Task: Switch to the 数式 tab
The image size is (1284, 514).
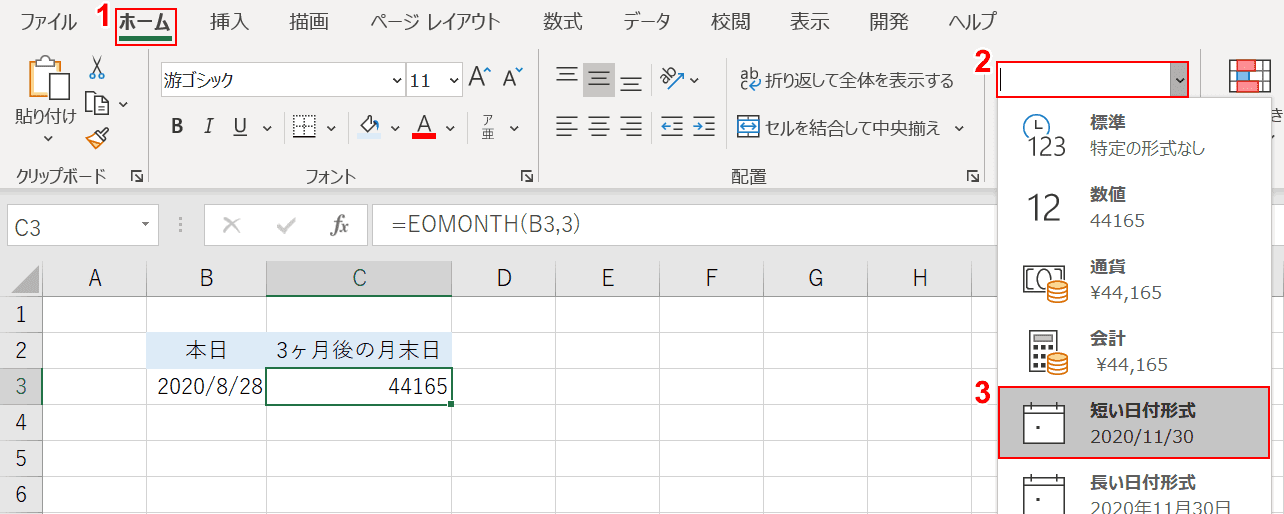Action: [x=563, y=21]
